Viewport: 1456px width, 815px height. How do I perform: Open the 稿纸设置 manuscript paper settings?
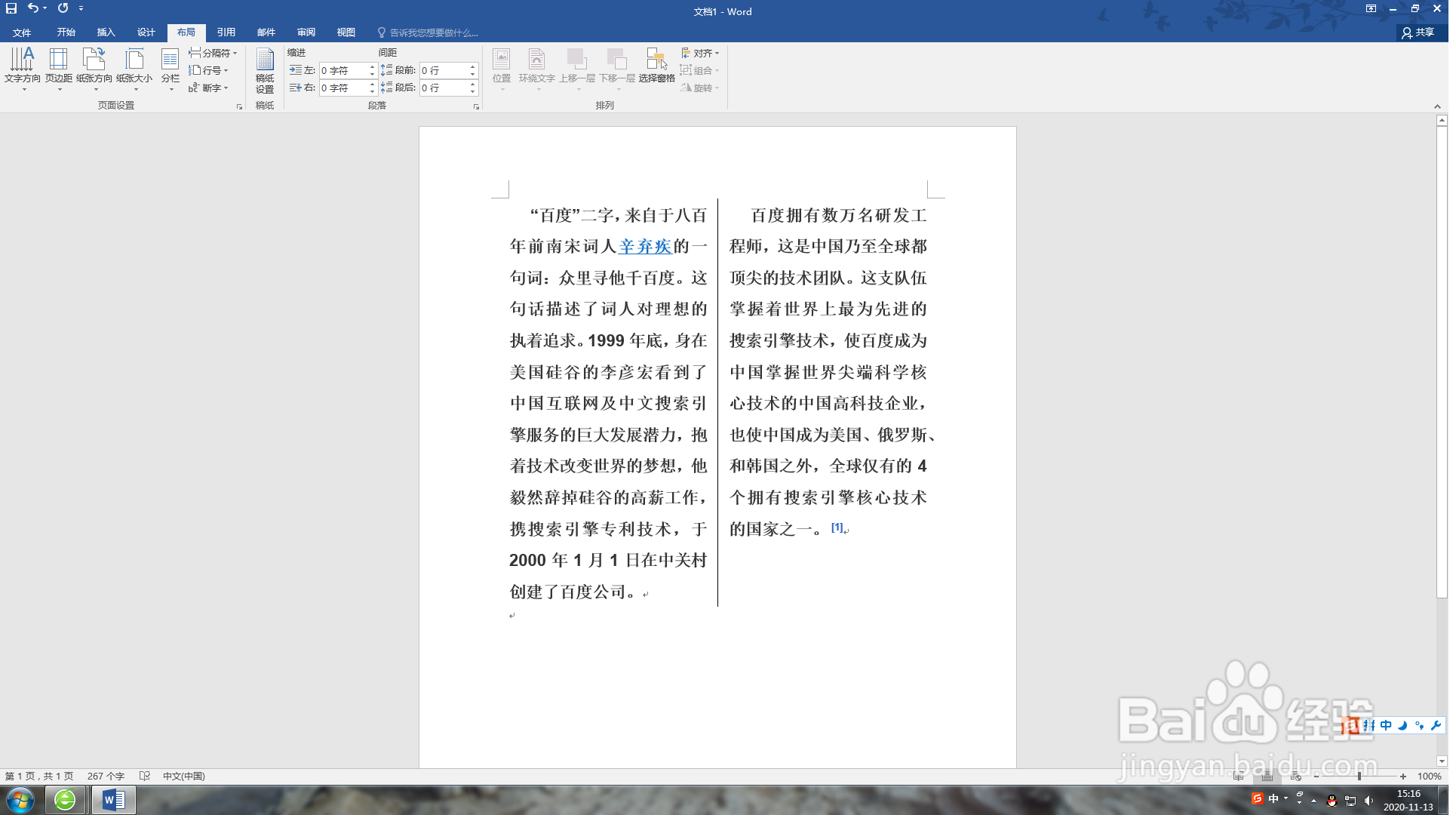pos(265,71)
